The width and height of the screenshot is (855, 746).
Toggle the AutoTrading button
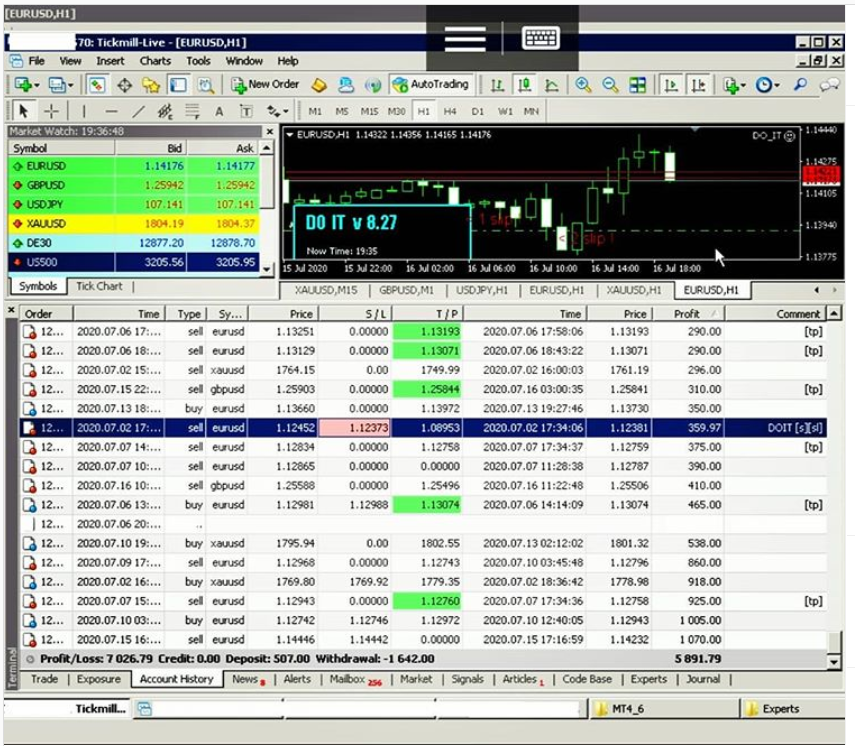(x=430, y=85)
